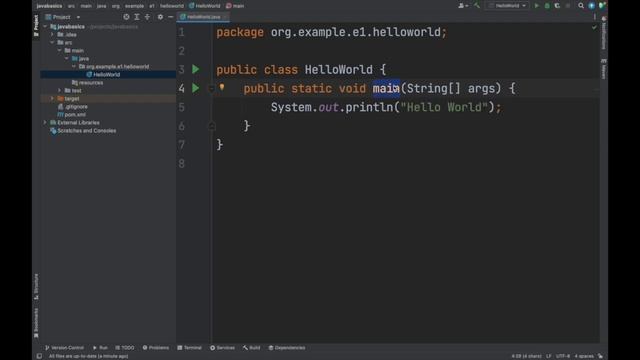Click the Build project hammer icon
The height and width of the screenshot is (360, 640).
coord(476,6)
